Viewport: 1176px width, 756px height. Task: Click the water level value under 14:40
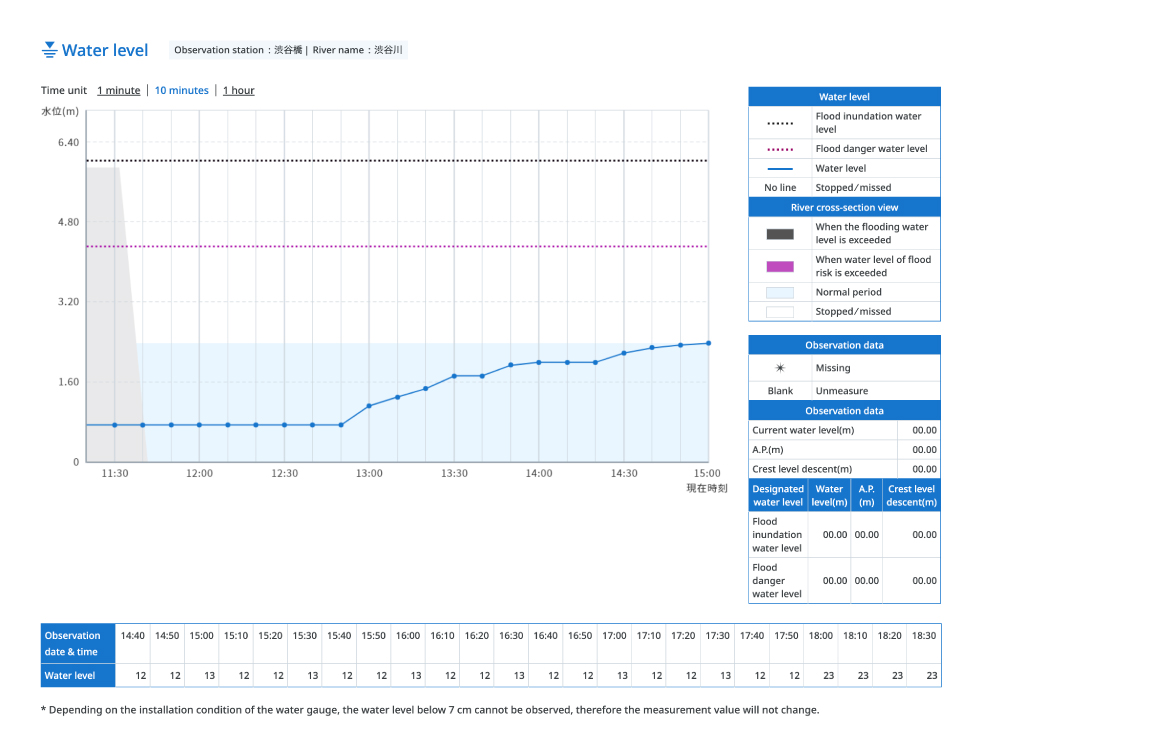(x=141, y=676)
